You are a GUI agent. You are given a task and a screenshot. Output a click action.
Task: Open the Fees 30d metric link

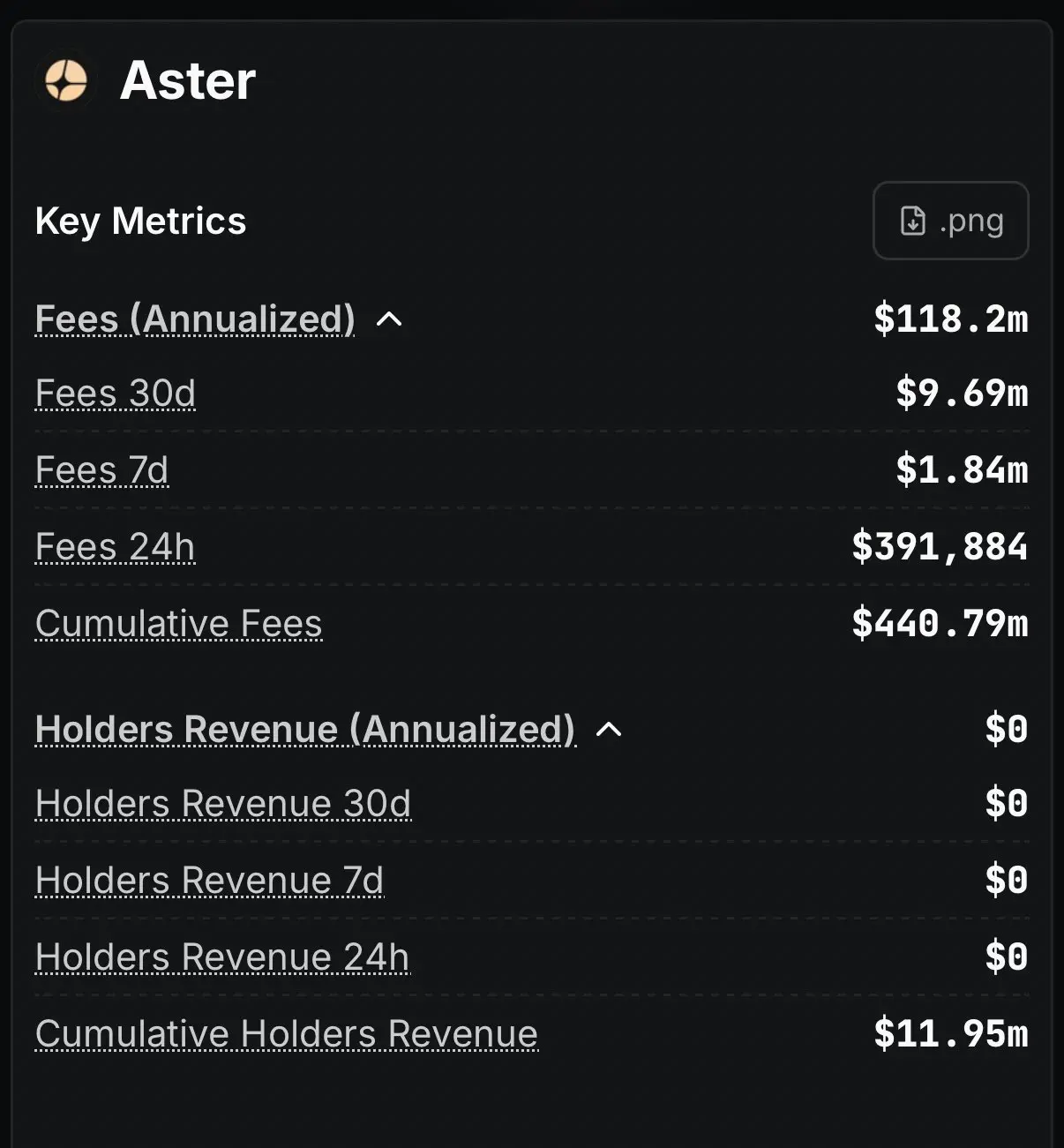point(116,394)
